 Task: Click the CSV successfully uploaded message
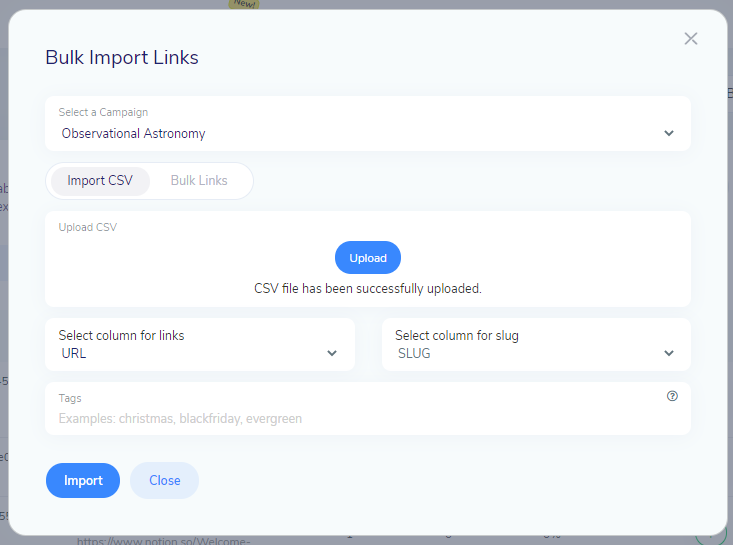pyautogui.click(x=368, y=288)
